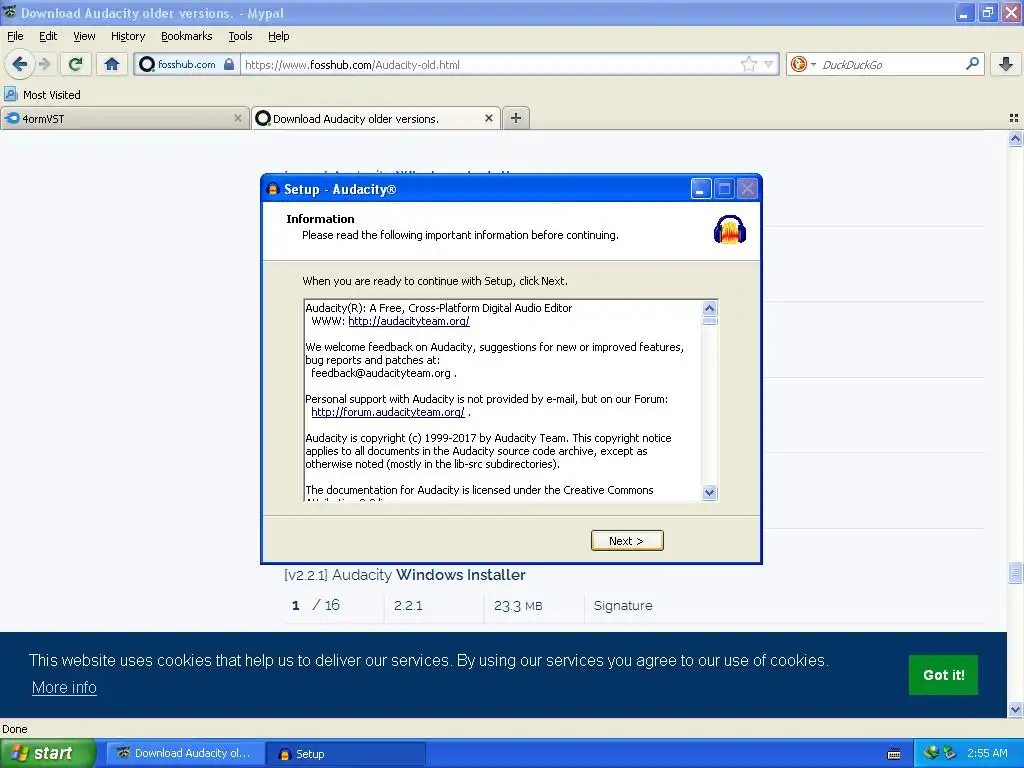Click the search magnifier icon
Screen dimensions: 1024x768
972,64
